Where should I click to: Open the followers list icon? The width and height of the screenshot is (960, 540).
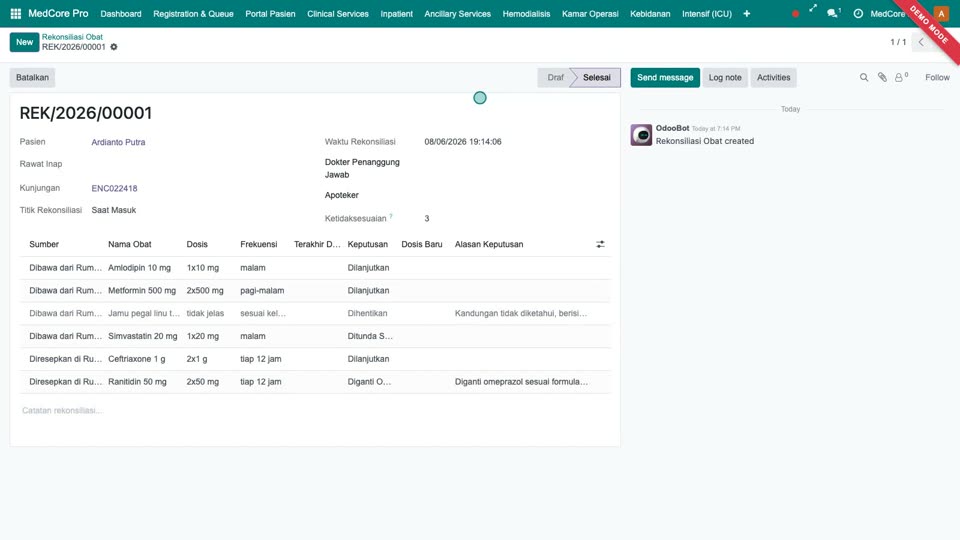point(901,78)
